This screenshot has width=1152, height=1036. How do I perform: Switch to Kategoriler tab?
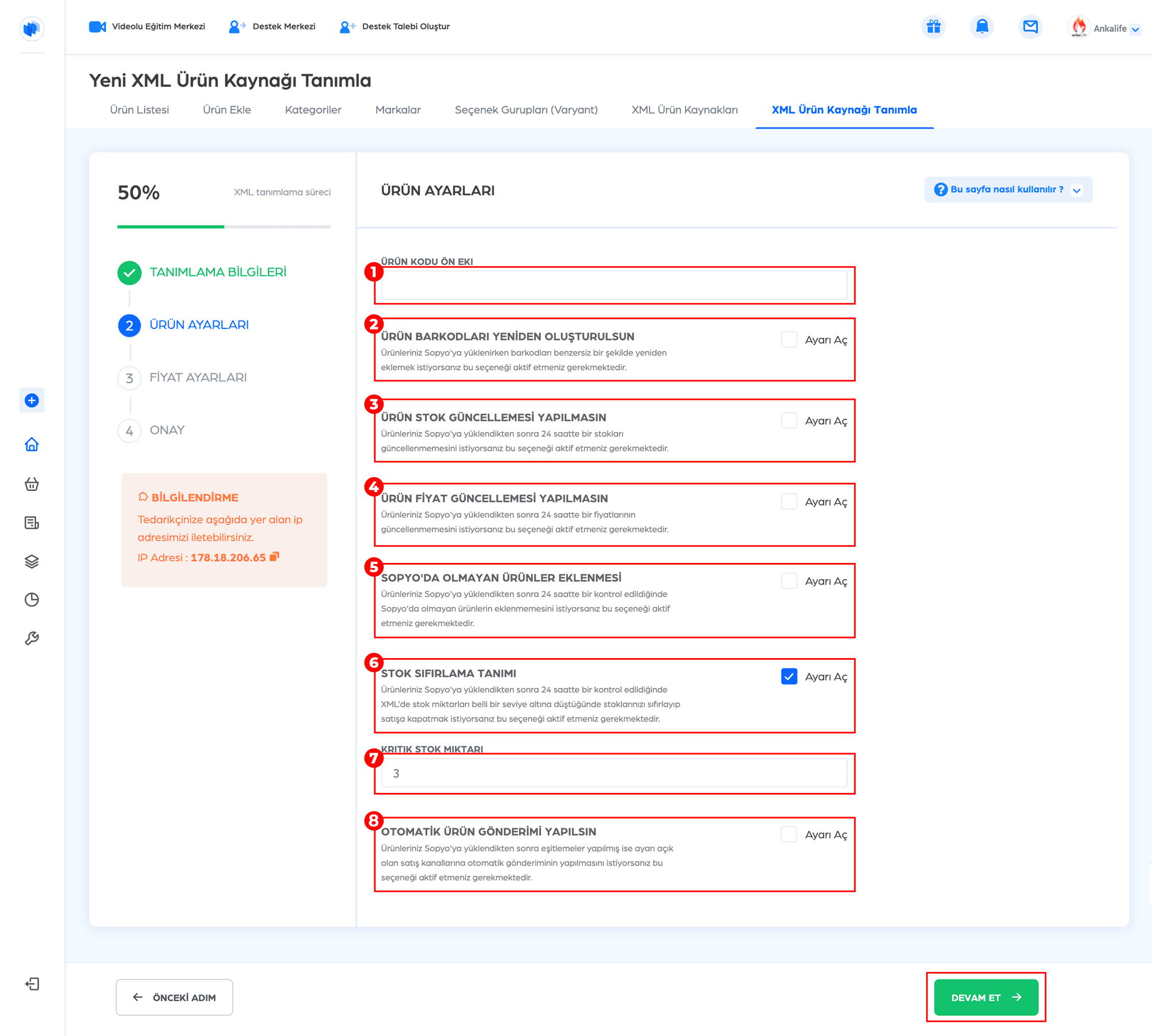(313, 109)
